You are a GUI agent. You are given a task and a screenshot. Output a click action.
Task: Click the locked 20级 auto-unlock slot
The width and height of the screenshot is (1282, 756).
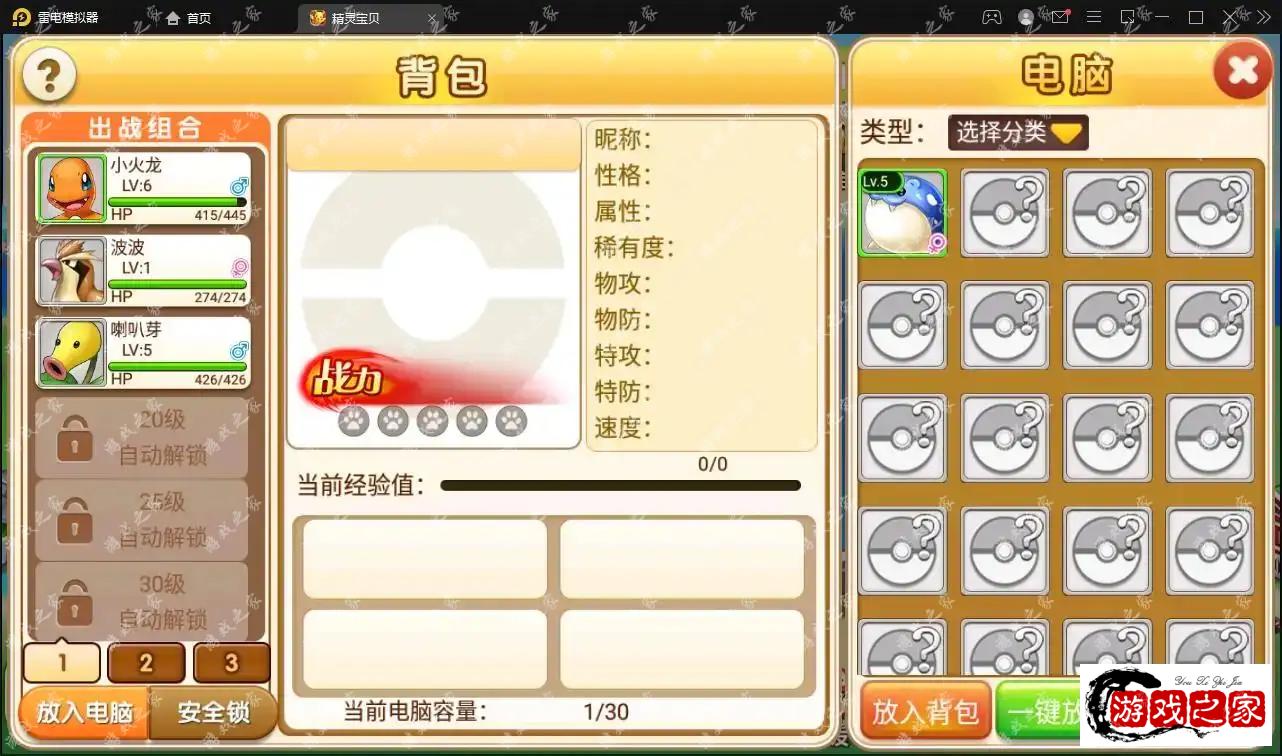pos(141,437)
